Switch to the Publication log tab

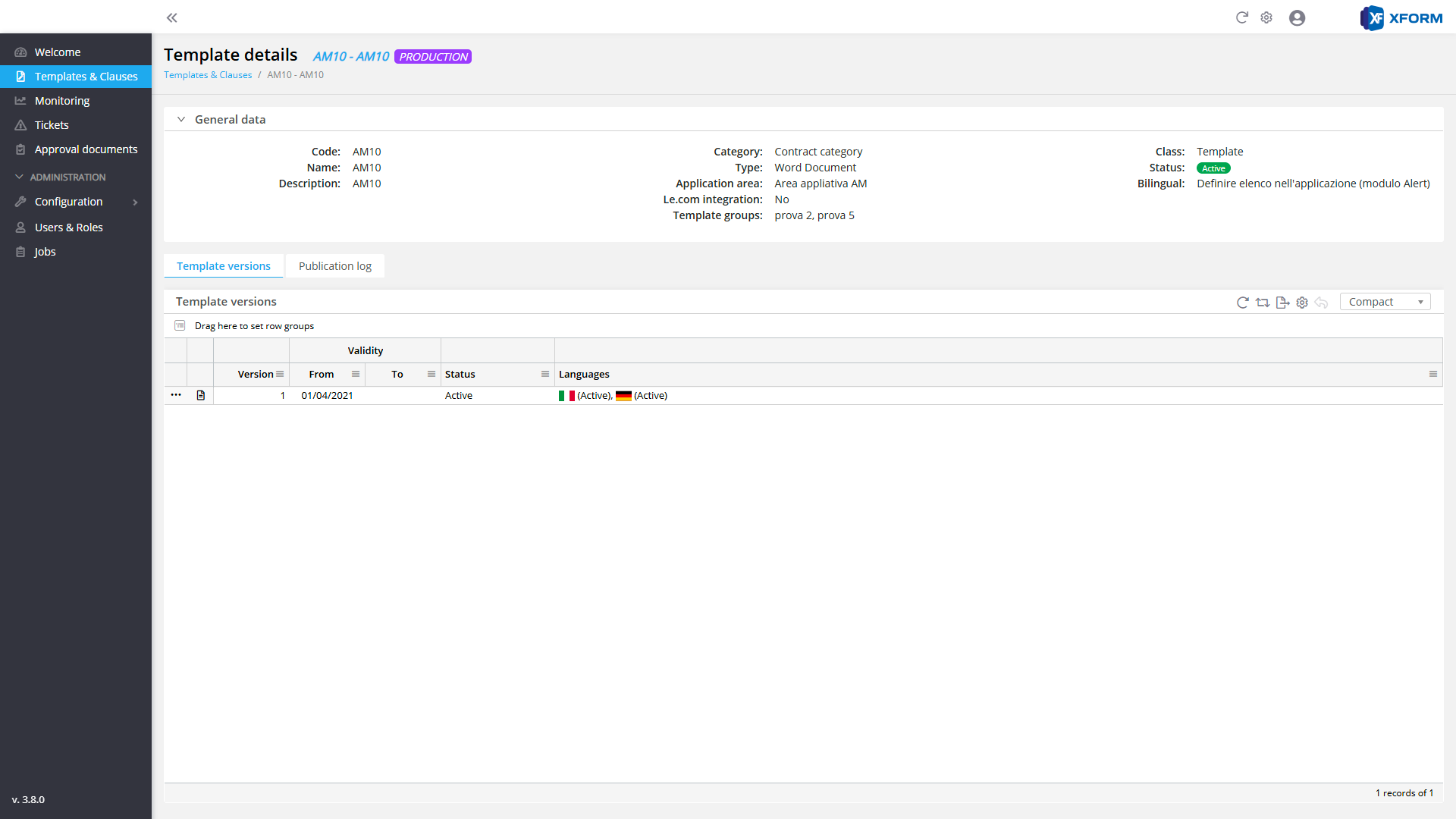point(335,266)
